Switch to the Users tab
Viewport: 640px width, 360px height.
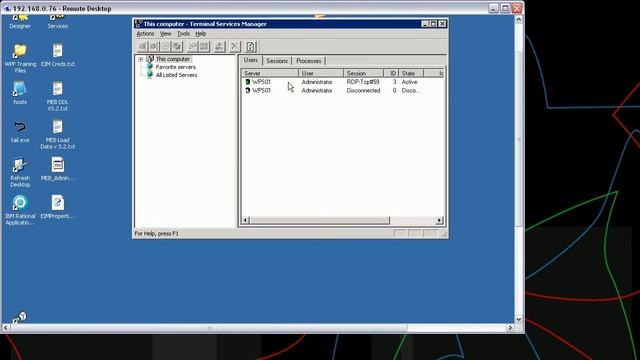[251, 60]
